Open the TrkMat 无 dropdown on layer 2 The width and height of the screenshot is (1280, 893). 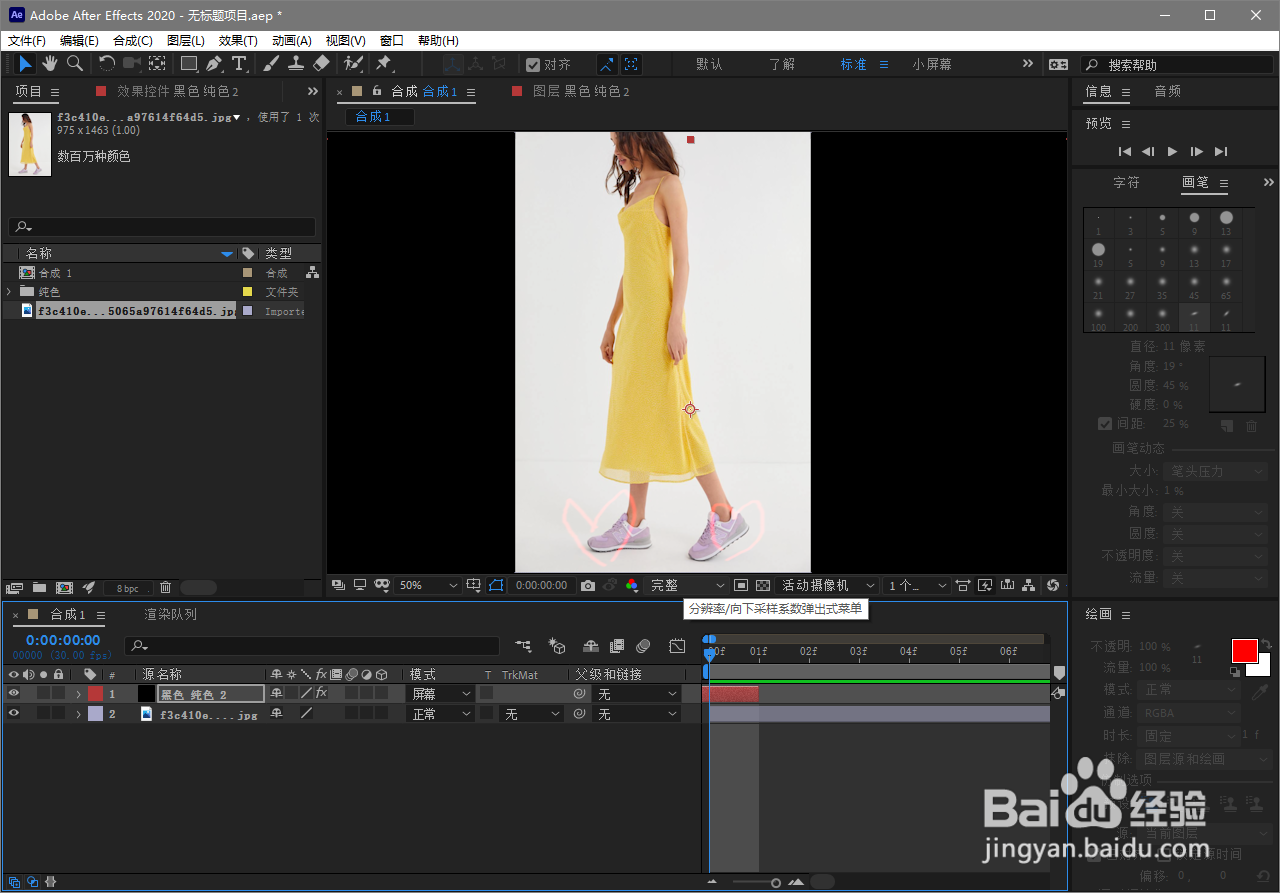tap(532, 714)
